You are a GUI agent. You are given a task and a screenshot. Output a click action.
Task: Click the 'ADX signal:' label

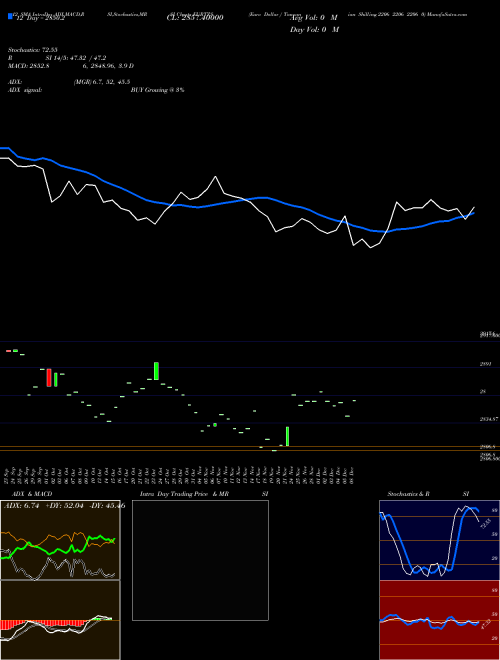coord(25,90)
